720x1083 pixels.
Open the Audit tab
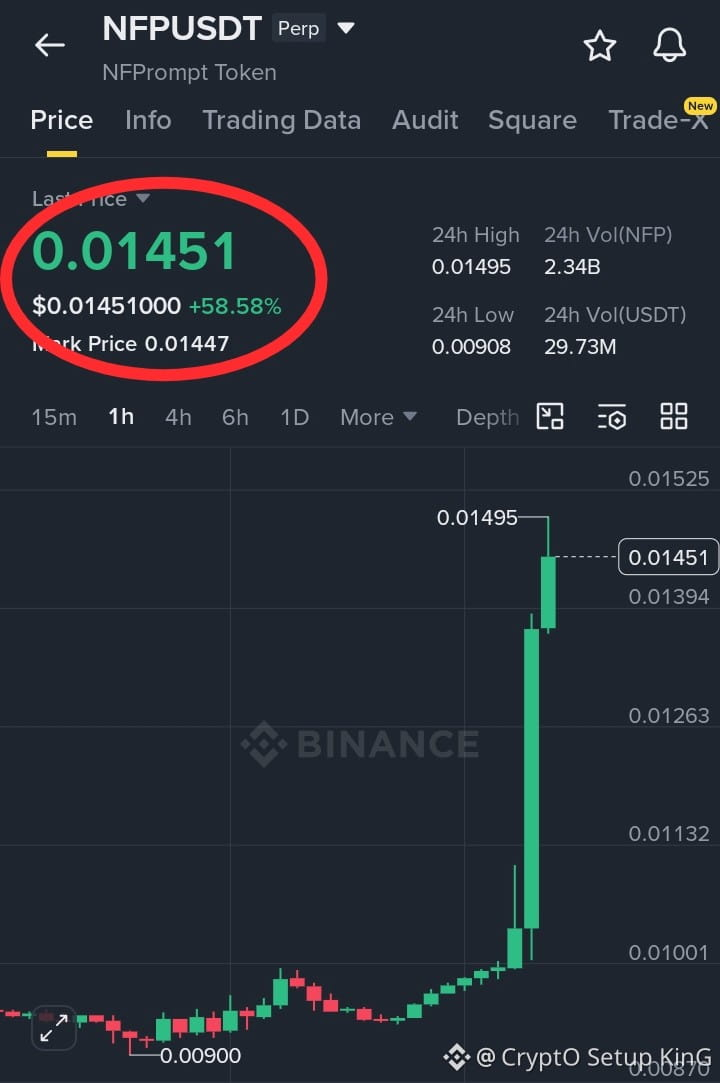425,120
